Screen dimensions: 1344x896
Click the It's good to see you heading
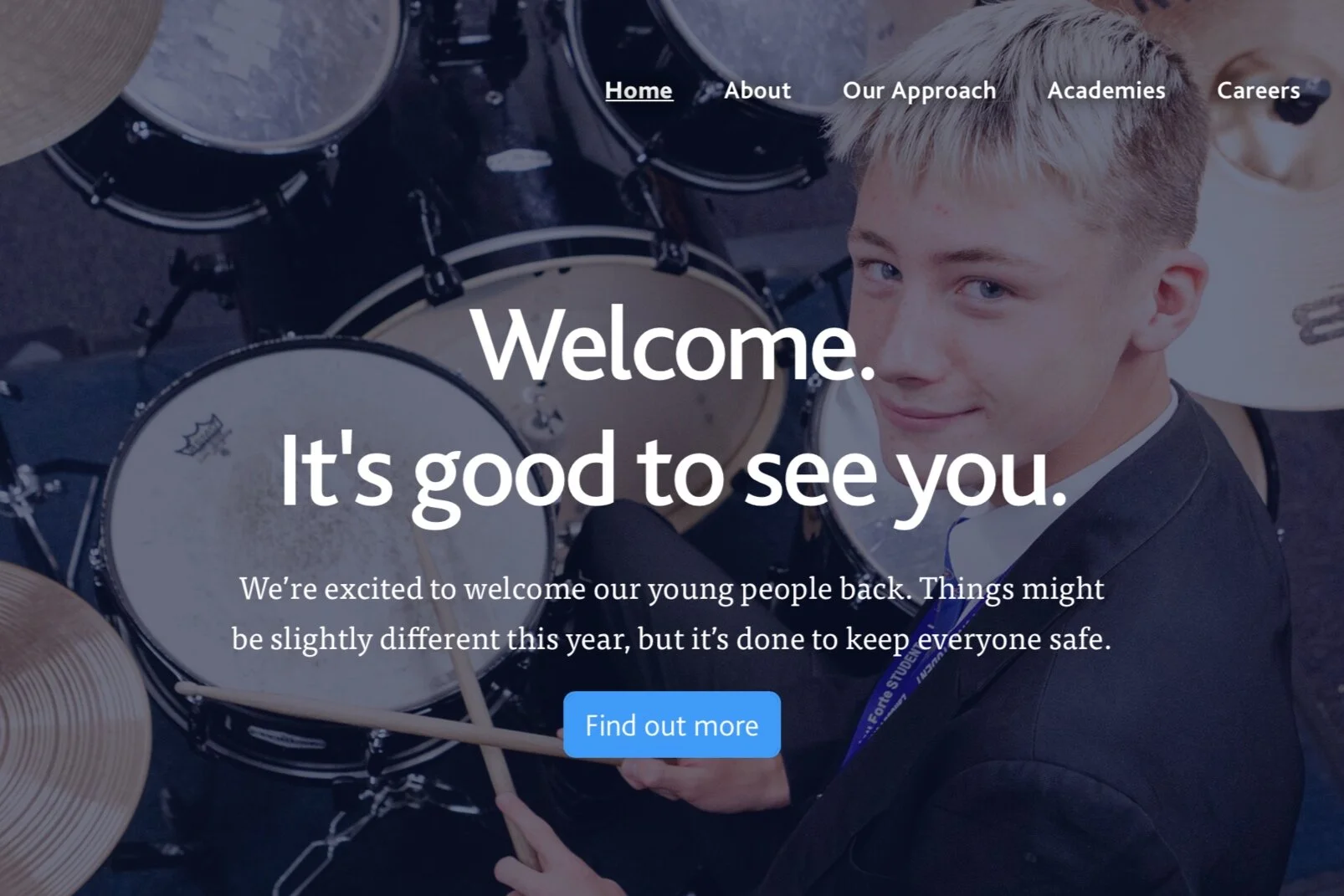point(673,472)
